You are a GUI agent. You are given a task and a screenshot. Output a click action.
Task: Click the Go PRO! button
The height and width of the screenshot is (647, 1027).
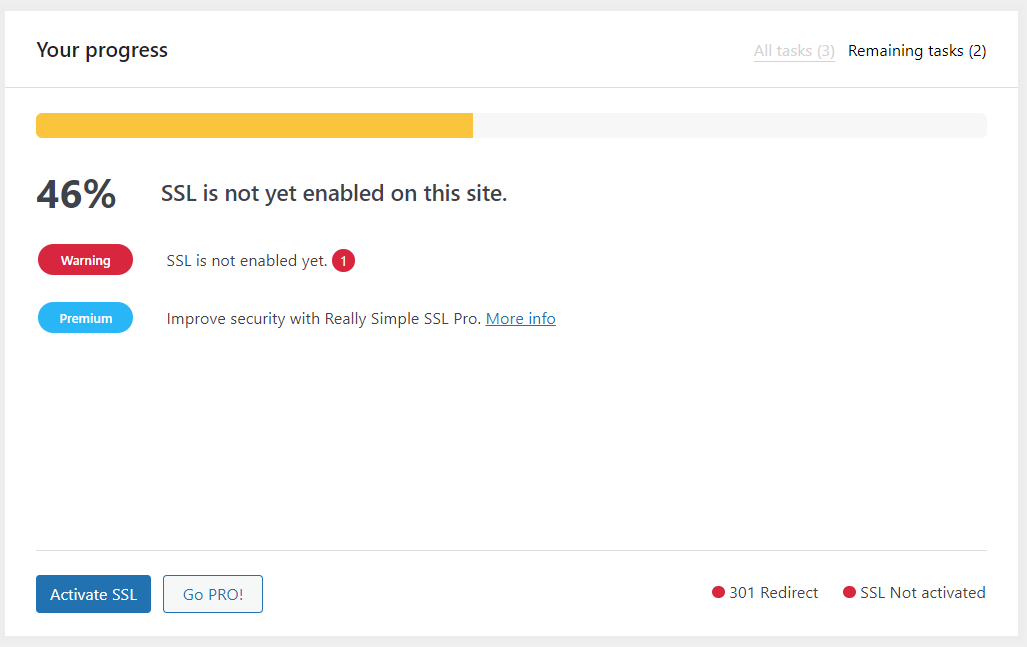pyautogui.click(x=212, y=593)
